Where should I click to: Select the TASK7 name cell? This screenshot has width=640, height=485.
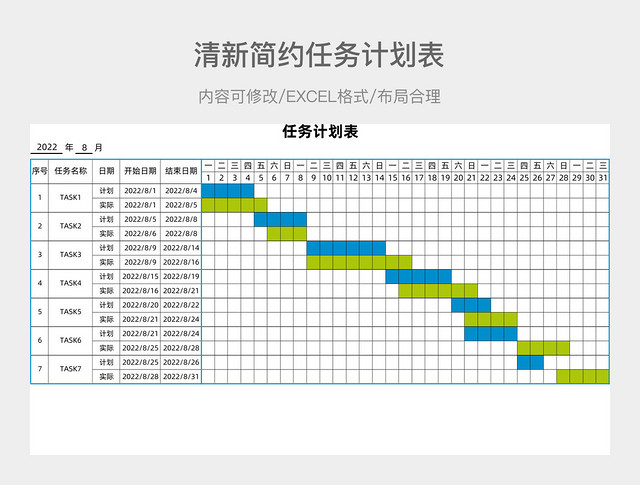[71, 369]
